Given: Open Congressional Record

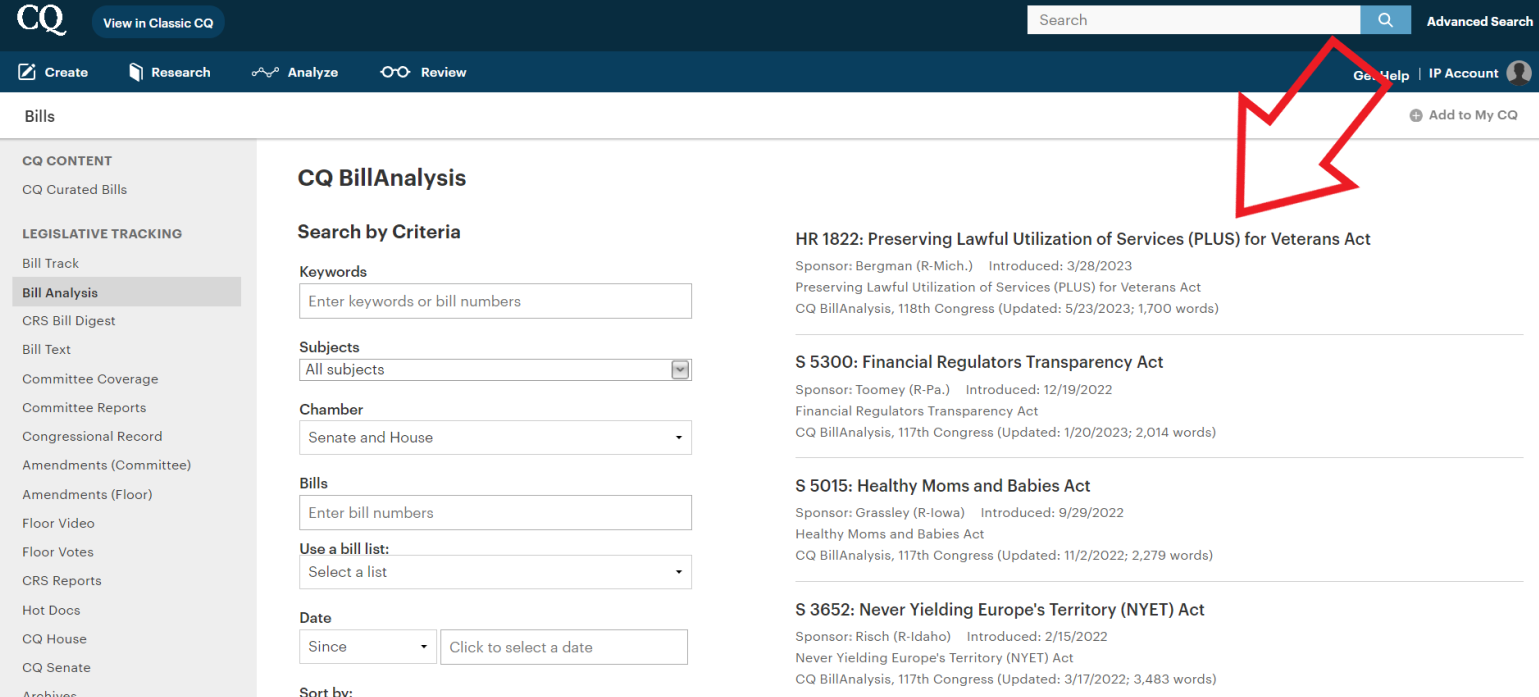Looking at the screenshot, I should pos(92,436).
